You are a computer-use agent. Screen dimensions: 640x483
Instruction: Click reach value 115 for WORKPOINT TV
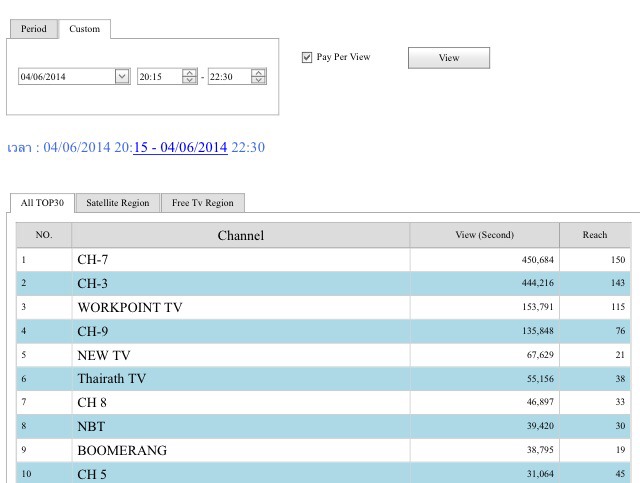(x=618, y=307)
